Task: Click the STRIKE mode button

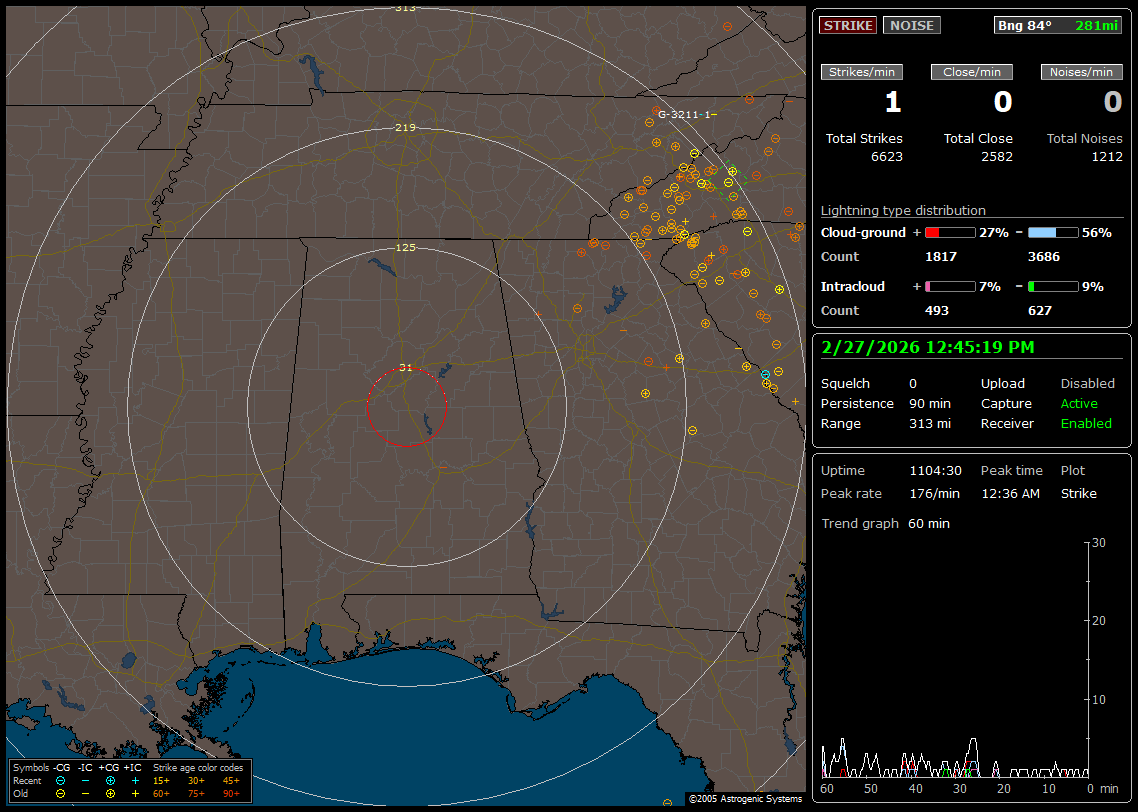Action: pyautogui.click(x=848, y=25)
